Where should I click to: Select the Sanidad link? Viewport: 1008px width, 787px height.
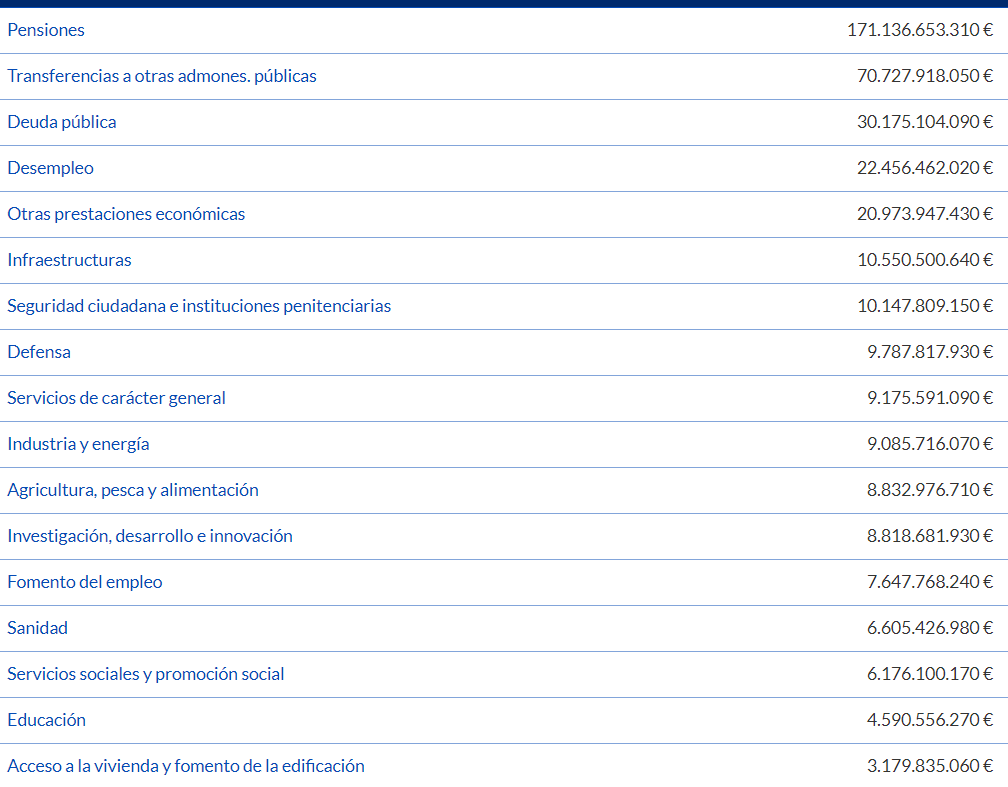point(38,628)
